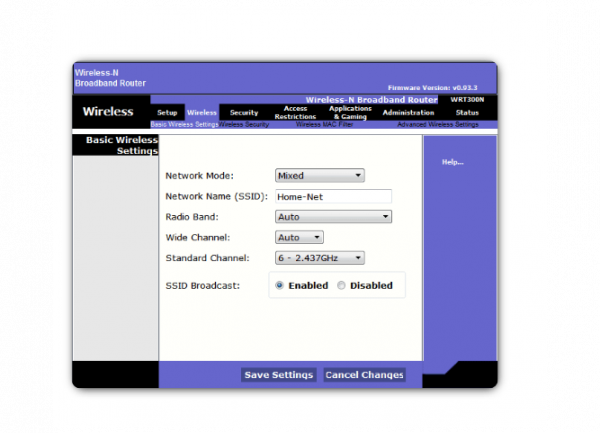Select Enabled for SSID Broadcast
This screenshot has width=600, height=433.
[x=280, y=286]
